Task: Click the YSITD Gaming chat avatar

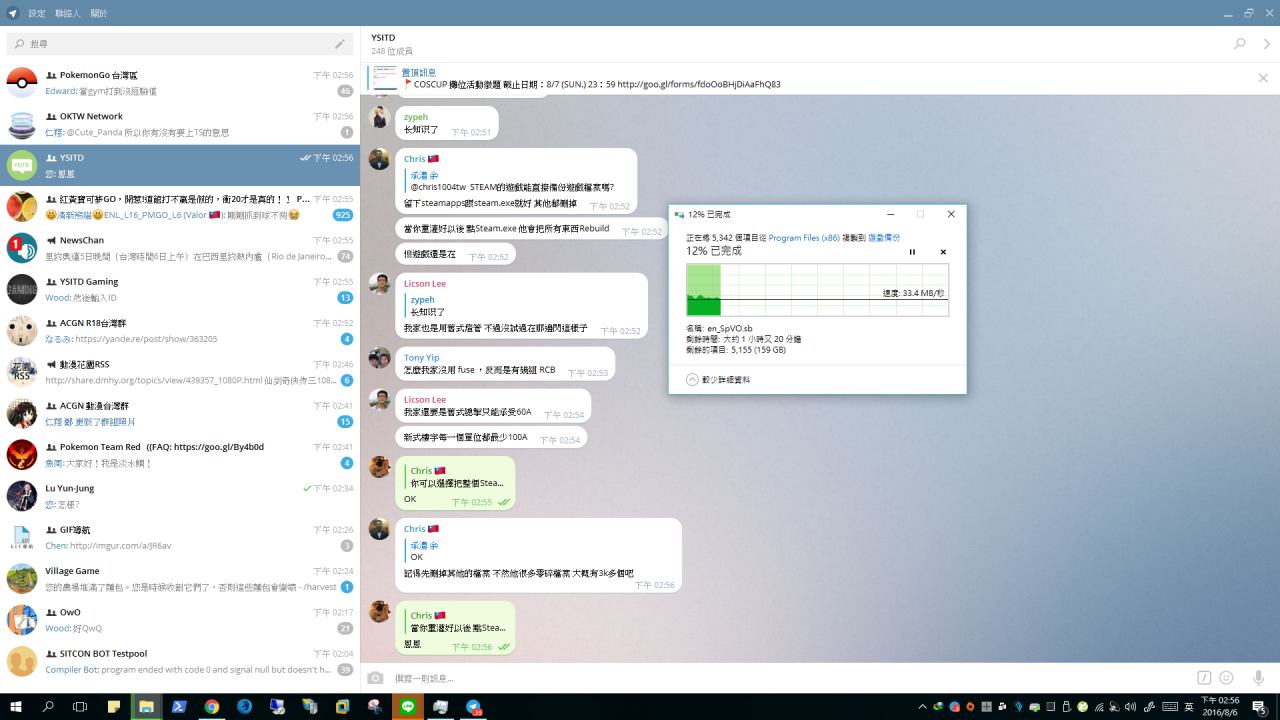Action: (x=22, y=289)
